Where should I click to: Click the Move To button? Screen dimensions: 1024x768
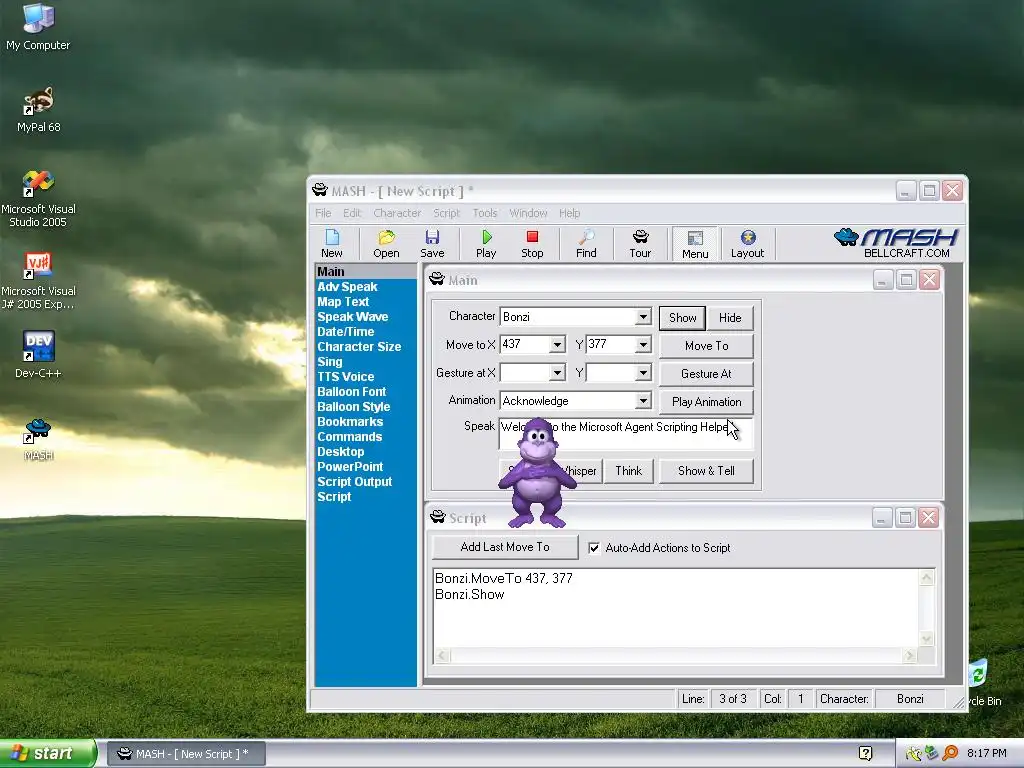707,346
